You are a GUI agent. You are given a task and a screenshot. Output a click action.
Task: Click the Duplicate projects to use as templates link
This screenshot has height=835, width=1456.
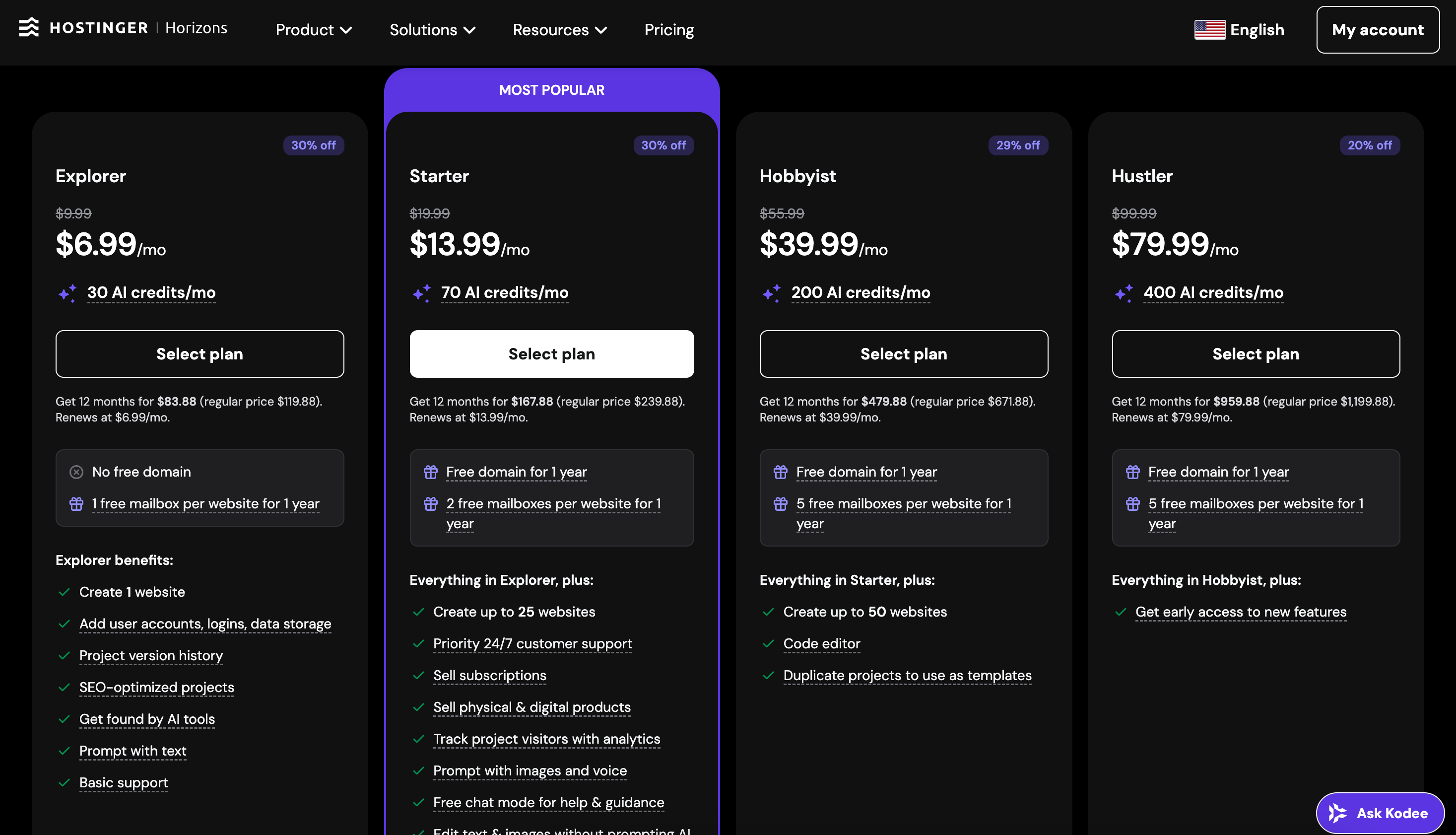coord(907,676)
